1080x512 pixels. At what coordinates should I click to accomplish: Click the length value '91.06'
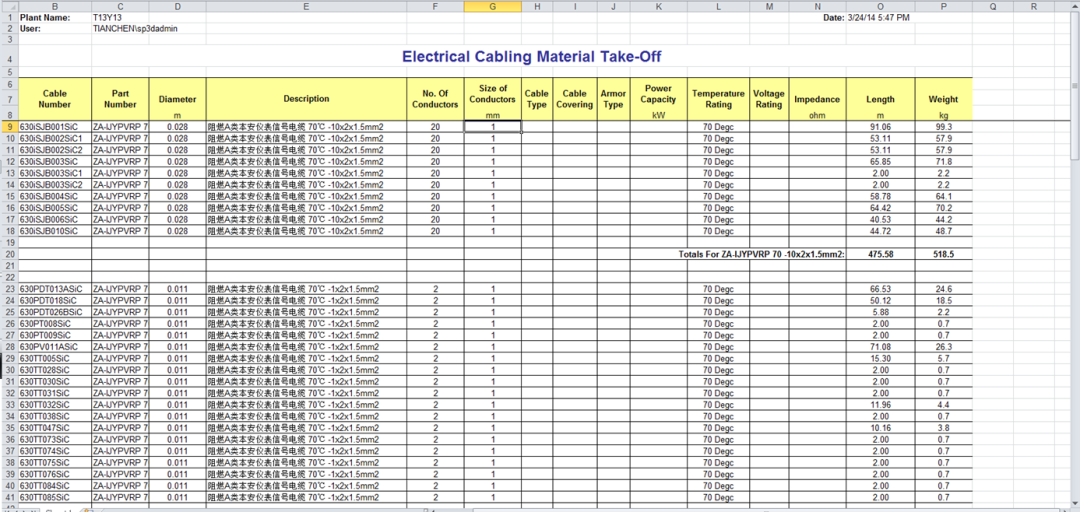point(880,127)
